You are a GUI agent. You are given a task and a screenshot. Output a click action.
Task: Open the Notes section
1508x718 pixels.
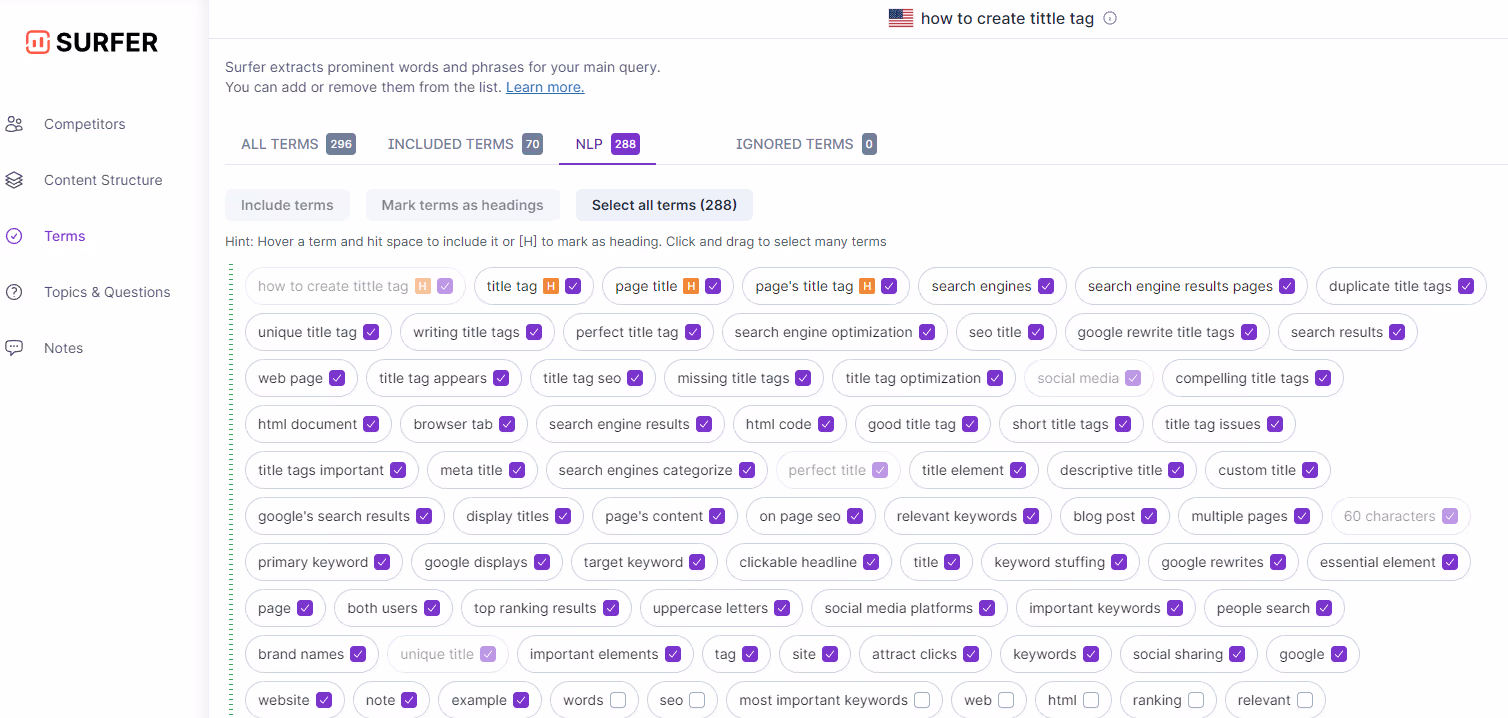point(63,348)
